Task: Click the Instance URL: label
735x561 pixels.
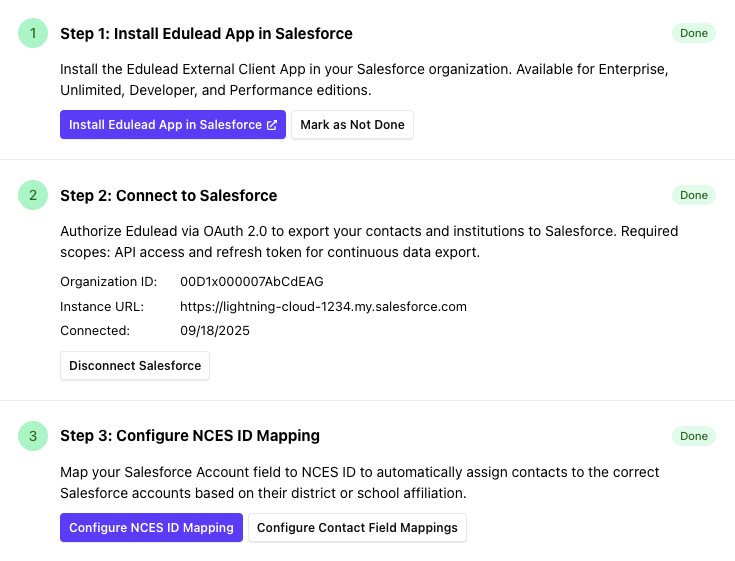Action: tap(102, 307)
